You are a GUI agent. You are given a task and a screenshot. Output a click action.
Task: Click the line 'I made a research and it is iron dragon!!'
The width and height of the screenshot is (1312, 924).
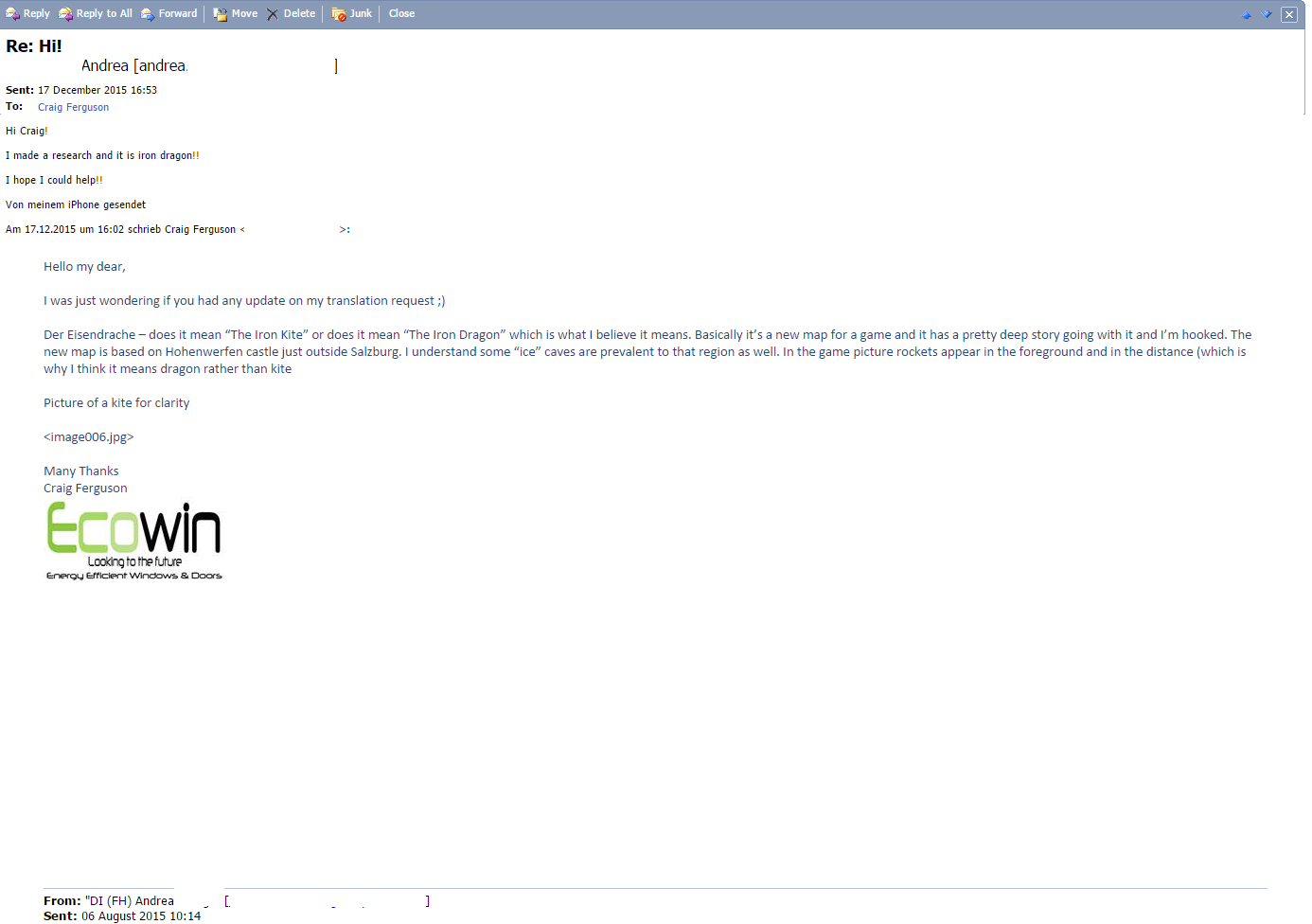[102, 155]
